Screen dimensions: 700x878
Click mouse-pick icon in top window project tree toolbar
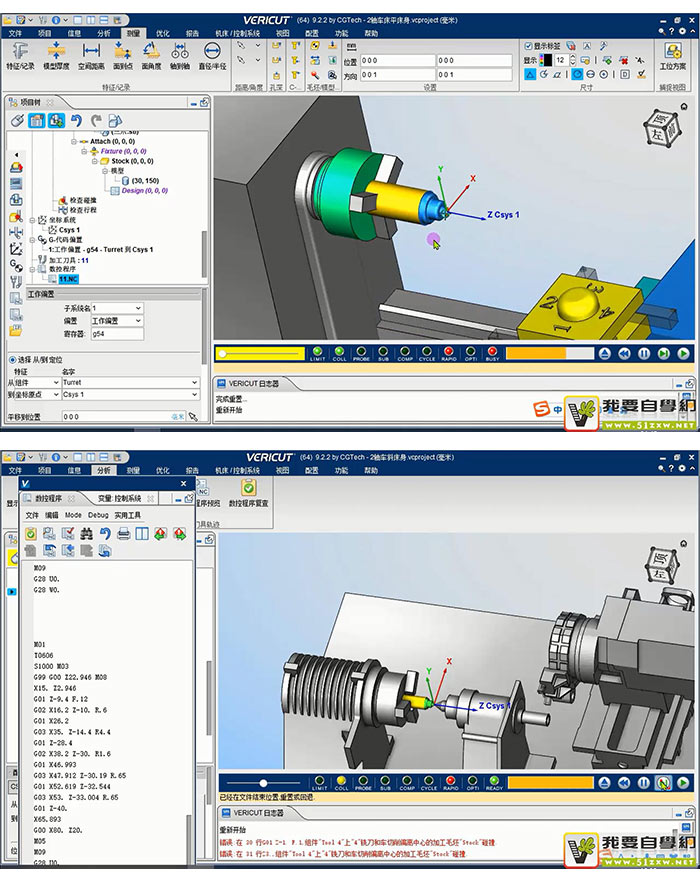click(17, 120)
